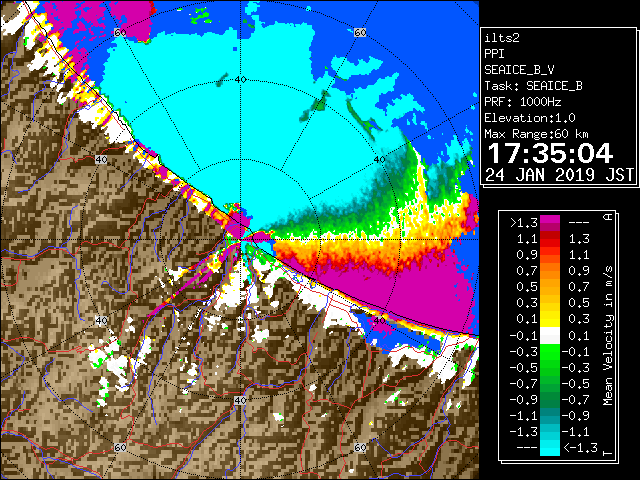The width and height of the screenshot is (640, 480).
Task: Click the 60 range label in the northwest
Action: coord(120,32)
